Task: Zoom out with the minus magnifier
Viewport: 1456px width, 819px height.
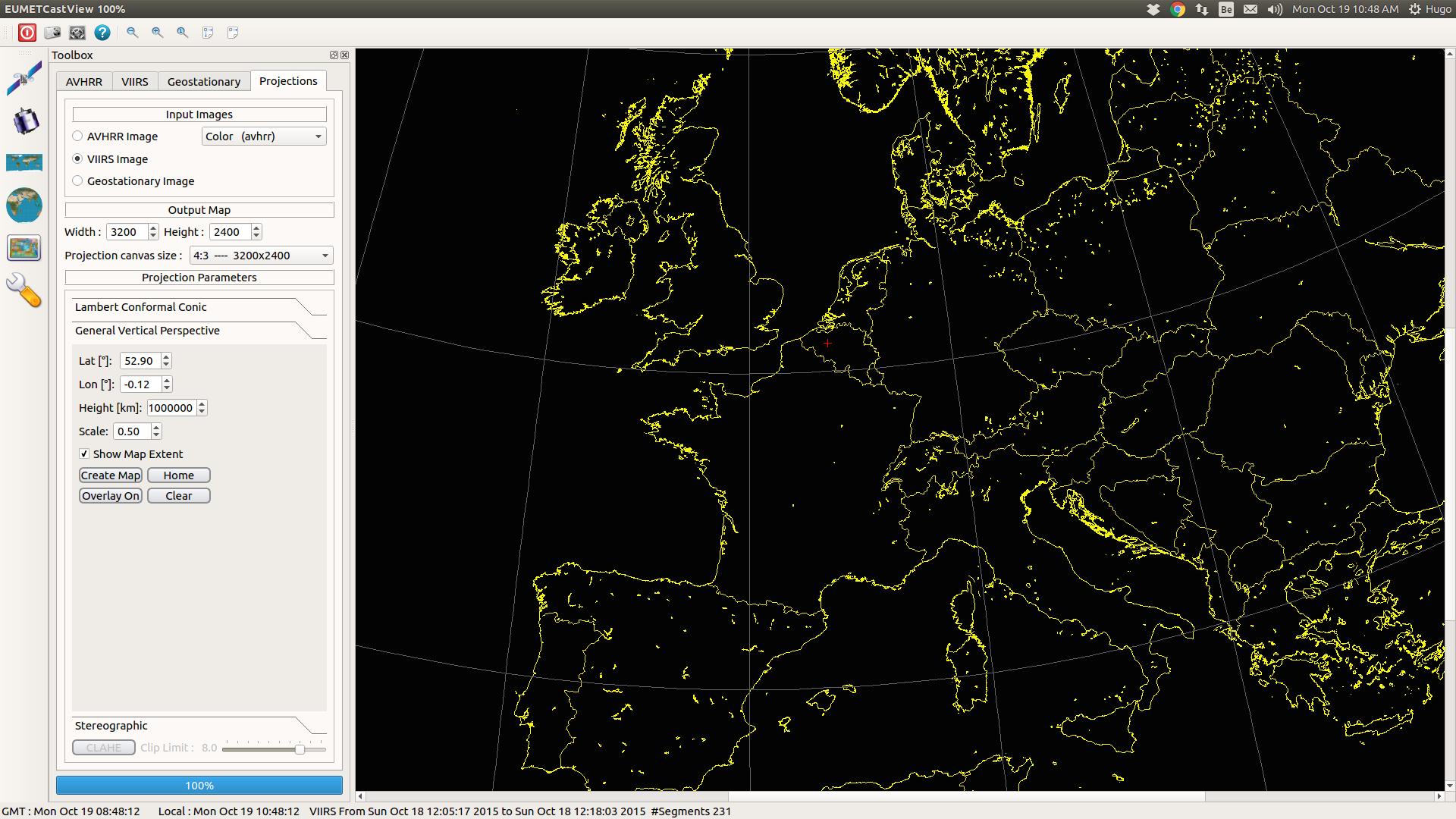Action: (132, 33)
